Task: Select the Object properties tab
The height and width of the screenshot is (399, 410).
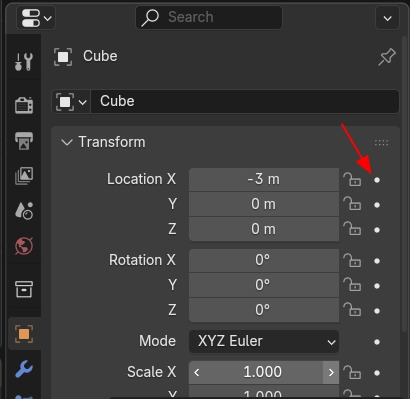Action: [24, 334]
